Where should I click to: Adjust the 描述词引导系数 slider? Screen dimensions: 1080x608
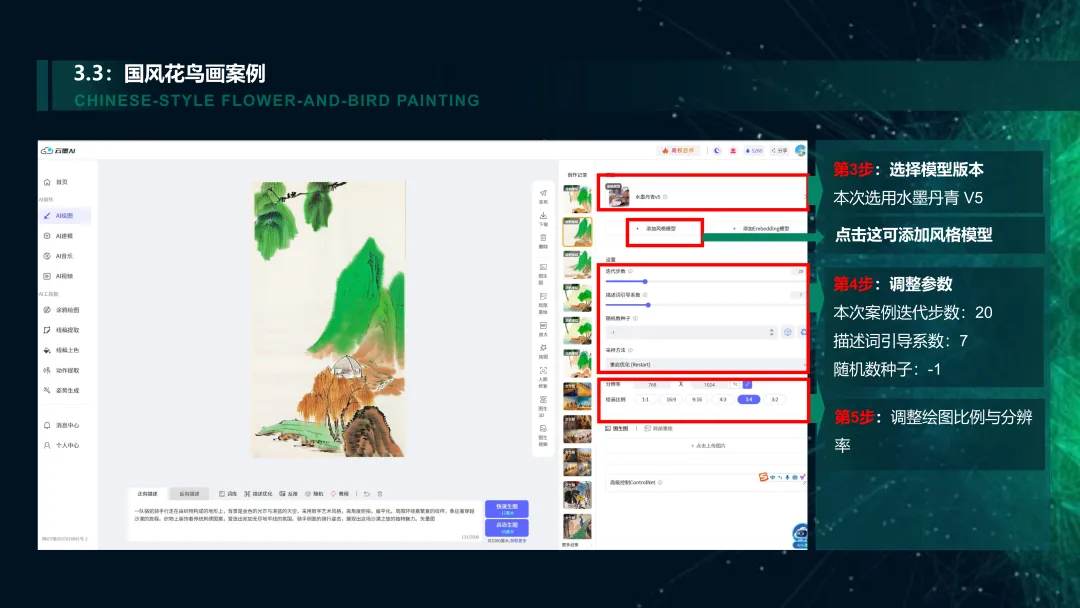click(705, 304)
